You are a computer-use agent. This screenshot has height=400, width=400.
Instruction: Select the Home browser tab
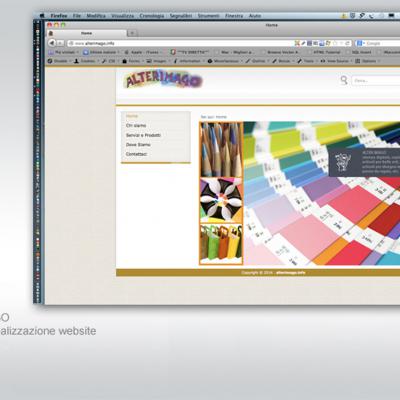tap(87, 33)
